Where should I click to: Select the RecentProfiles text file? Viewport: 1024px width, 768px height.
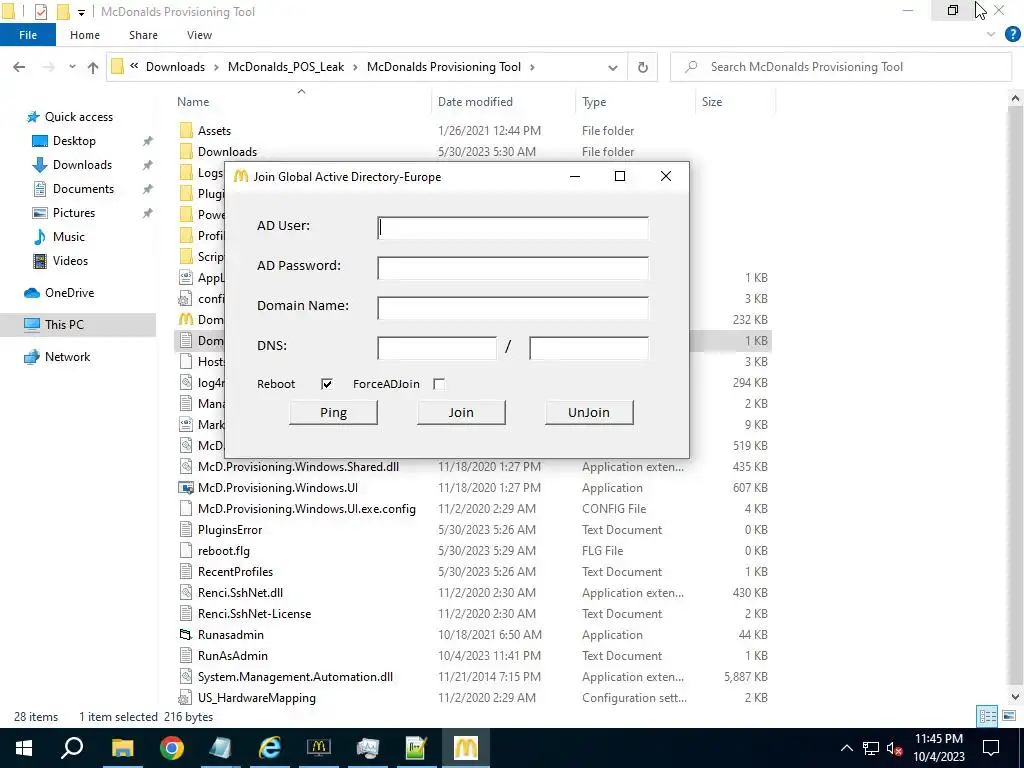(x=235, y=571)
